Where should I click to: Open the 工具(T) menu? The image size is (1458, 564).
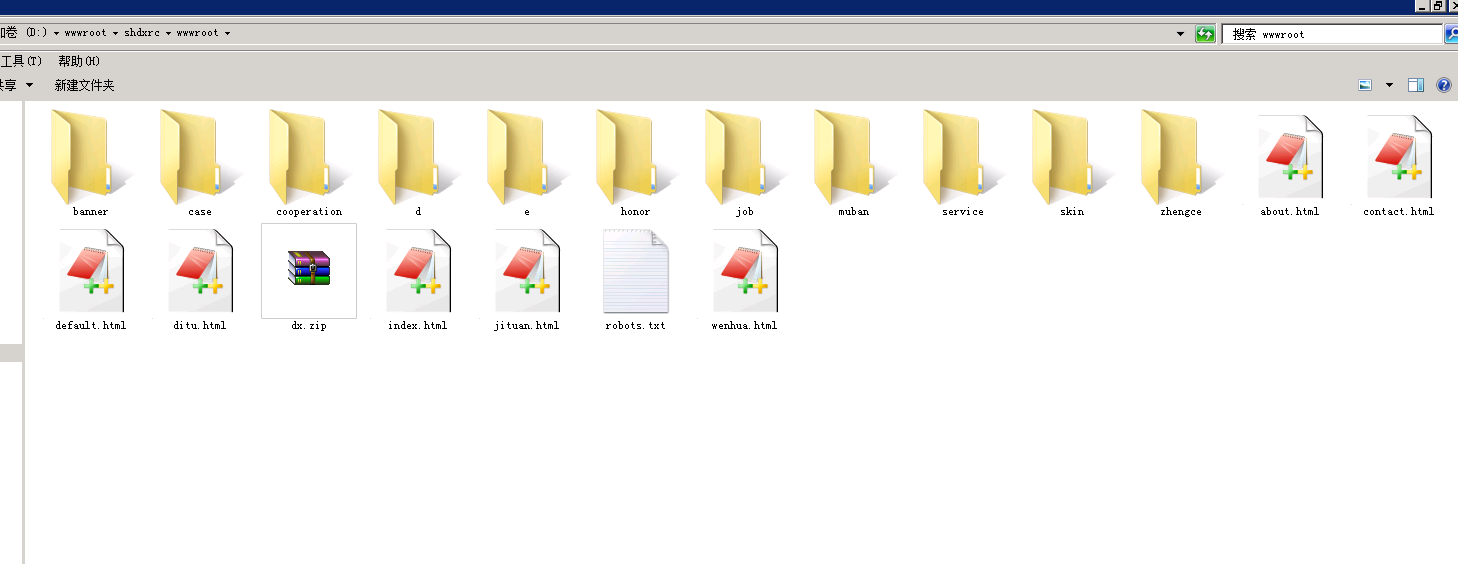[x=20, y=61]
